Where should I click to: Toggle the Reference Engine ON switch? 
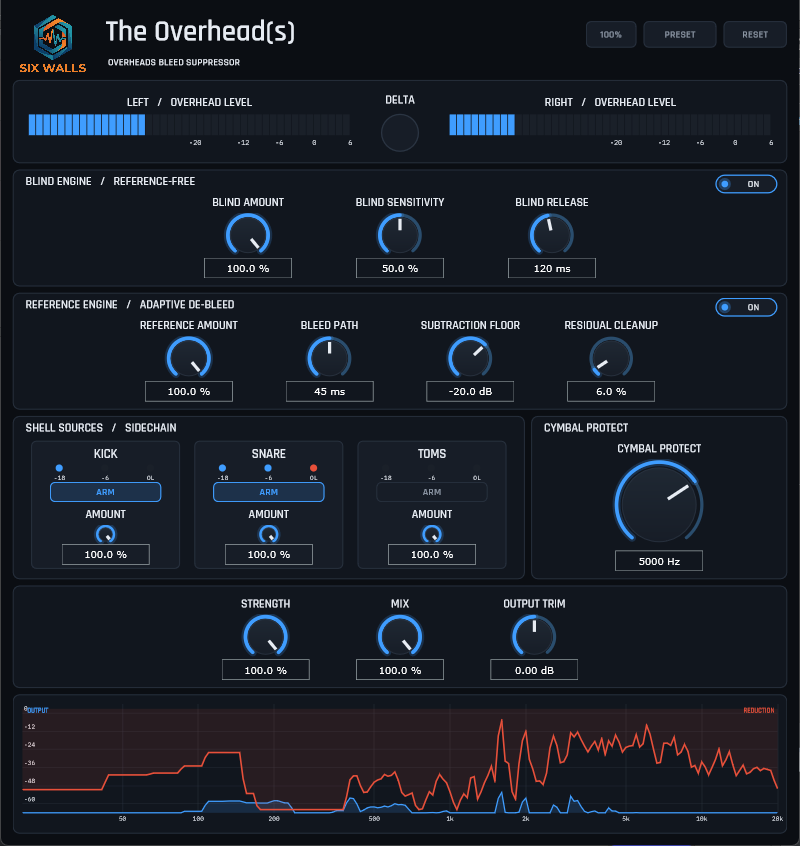pyautogui.click(x=746, y=307)
